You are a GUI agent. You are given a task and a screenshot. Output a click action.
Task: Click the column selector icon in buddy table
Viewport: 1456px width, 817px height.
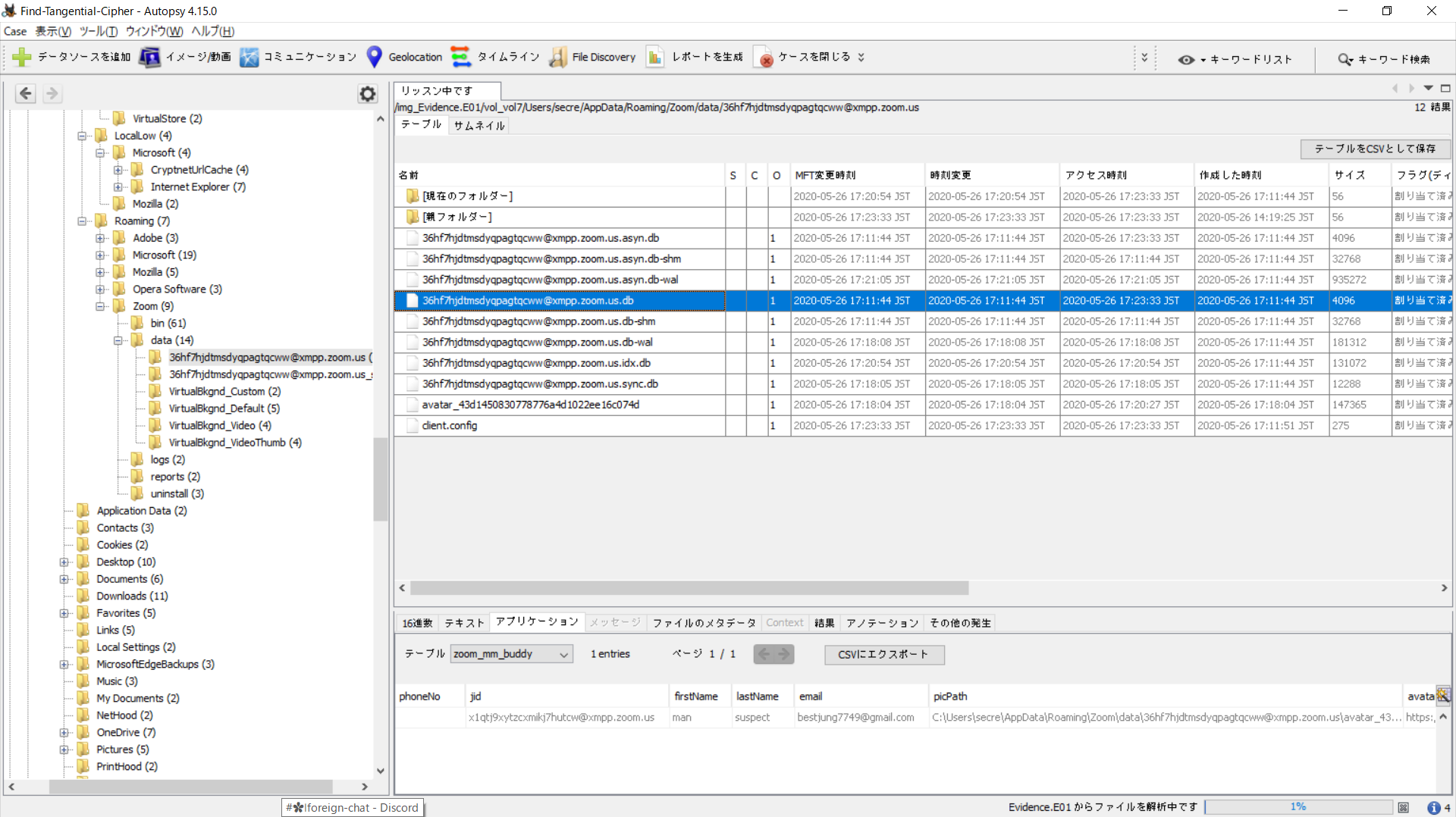[x=1442, y=696]
